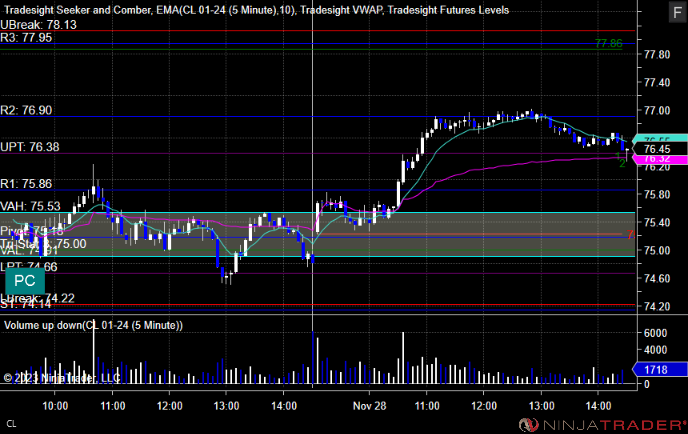Click the 74.60 price axis label
The width and height of the screenshot is (688, 434).
pos(657,279)
